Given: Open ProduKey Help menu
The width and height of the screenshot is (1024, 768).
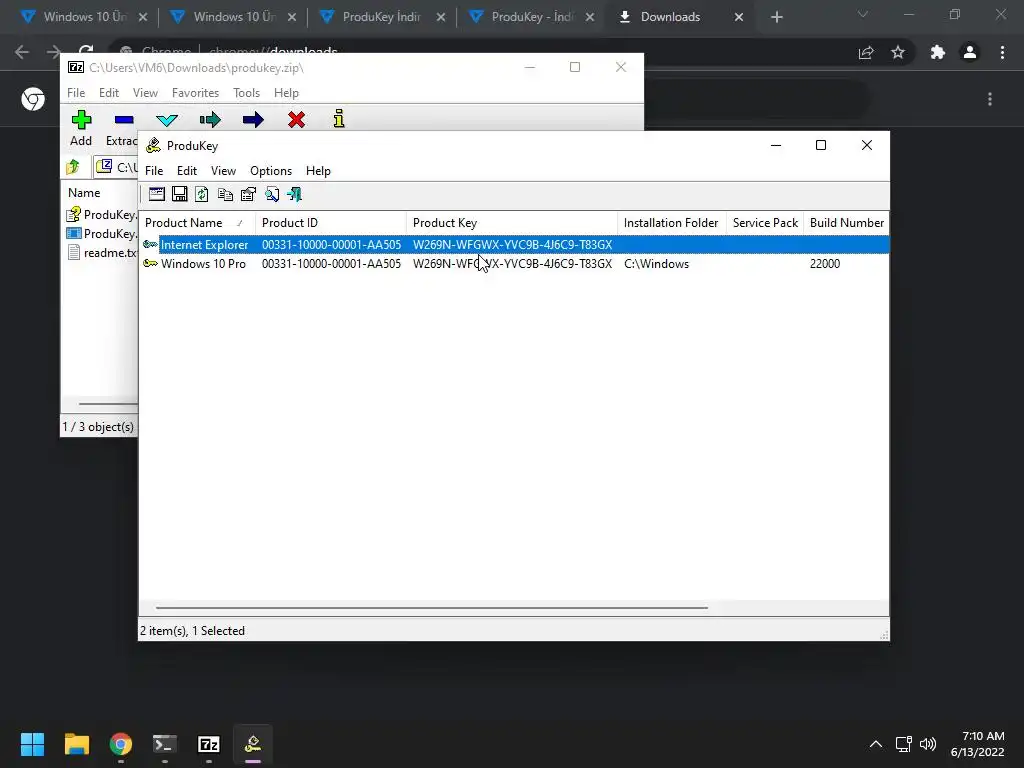Looking at the screenshot, I should pos(318,170).
